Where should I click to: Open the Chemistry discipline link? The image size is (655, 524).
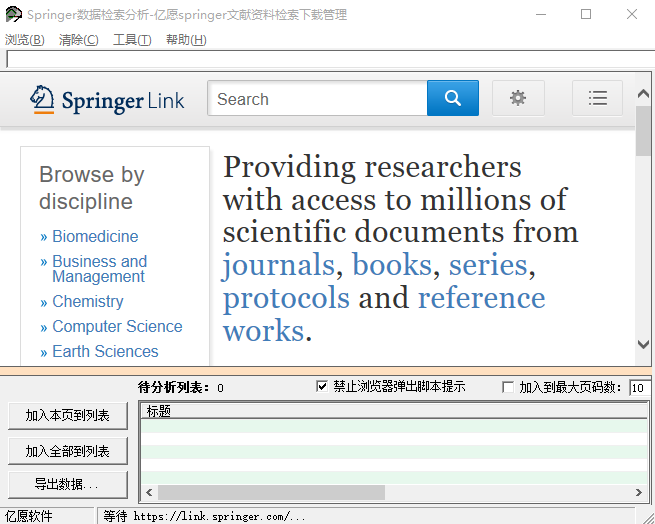click(88, 301)
